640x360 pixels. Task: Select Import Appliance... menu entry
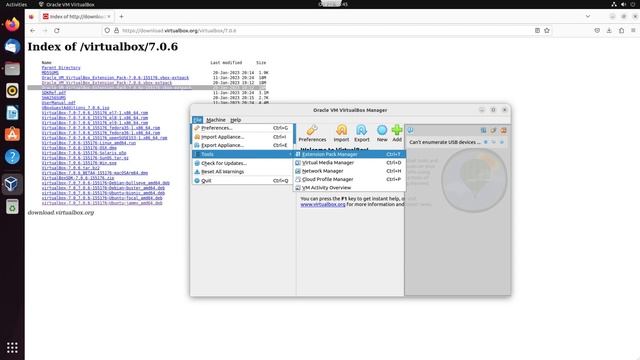tap(242, 137)
